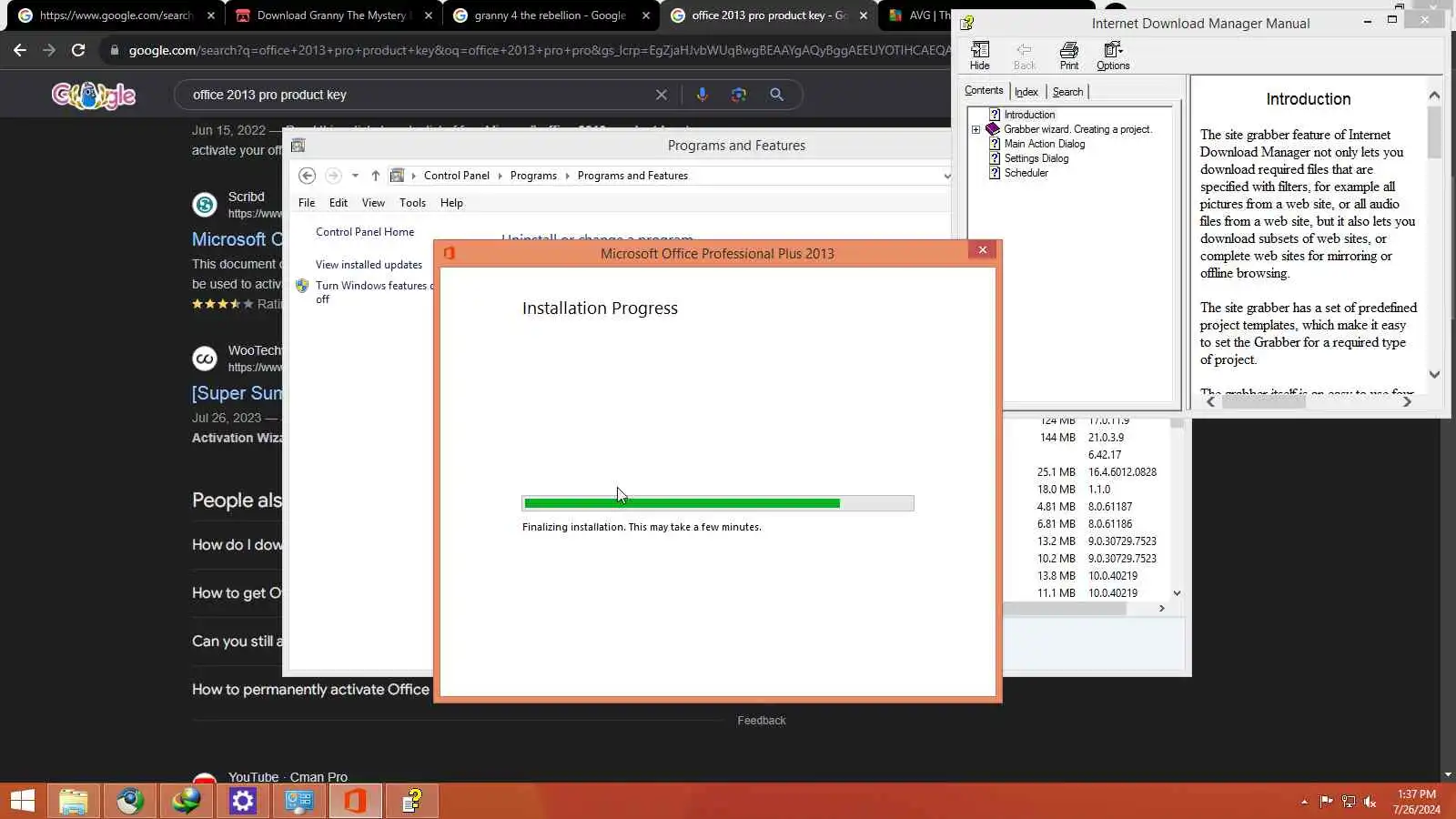Click the Control Panel breadcrumb

(x=457, y=176)
